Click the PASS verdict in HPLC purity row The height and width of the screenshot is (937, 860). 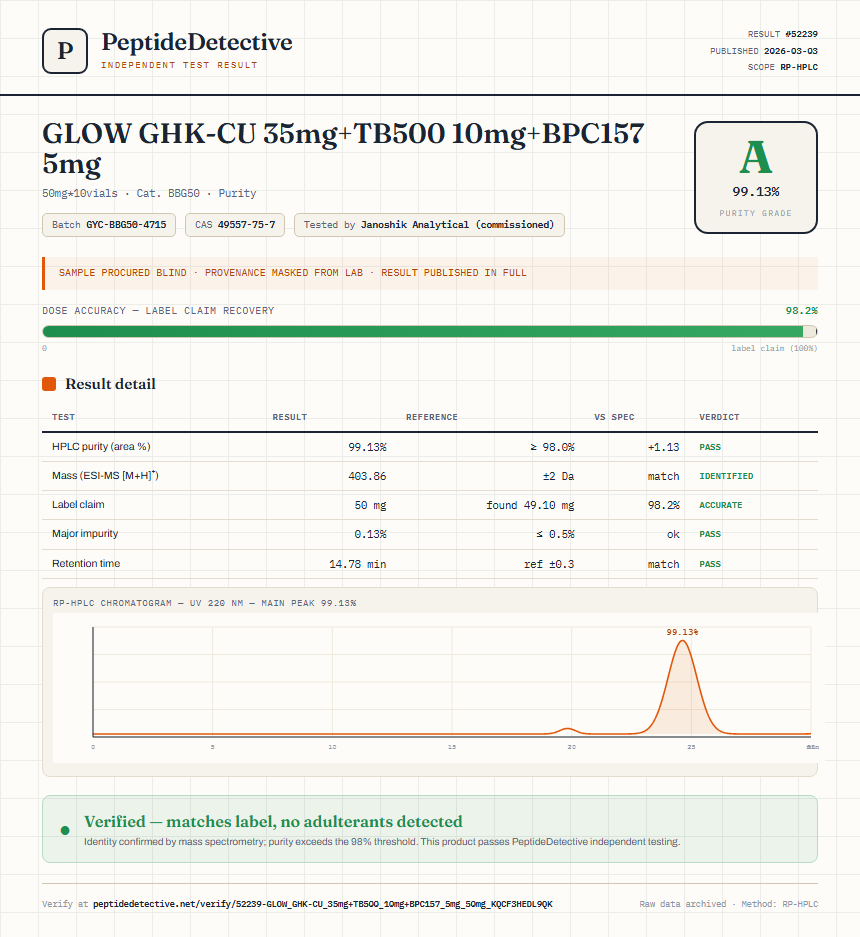point(710,447)
